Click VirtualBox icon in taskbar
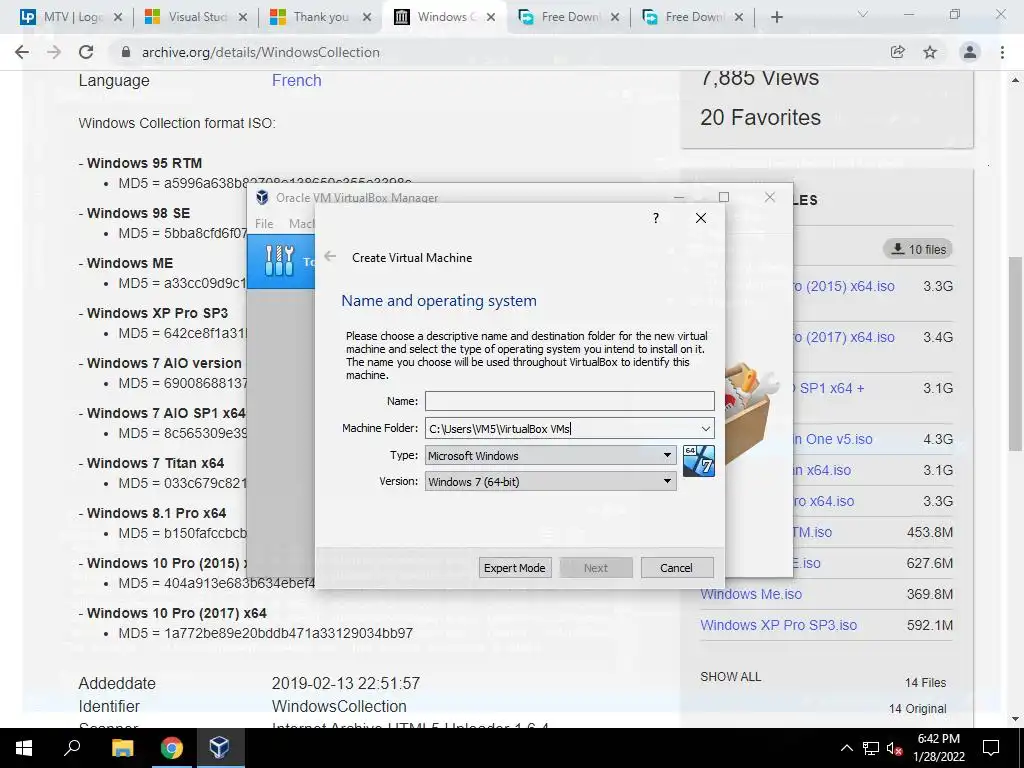This screenshot has width=1024, height=768. [219, 748]
